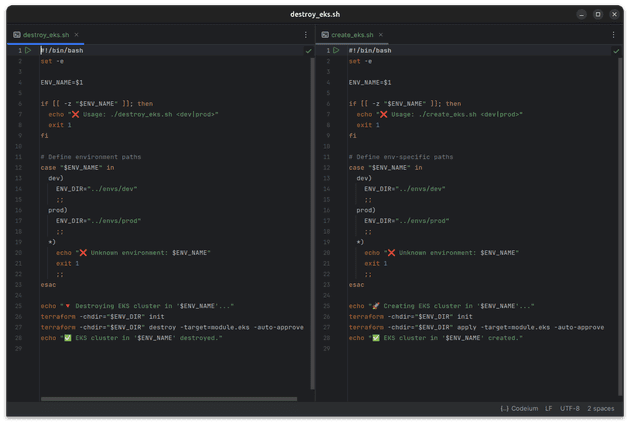This screenshot has width=630, height=424.
Task: Maximize the destroy_eks.sh window
Action: pos(598,14)
